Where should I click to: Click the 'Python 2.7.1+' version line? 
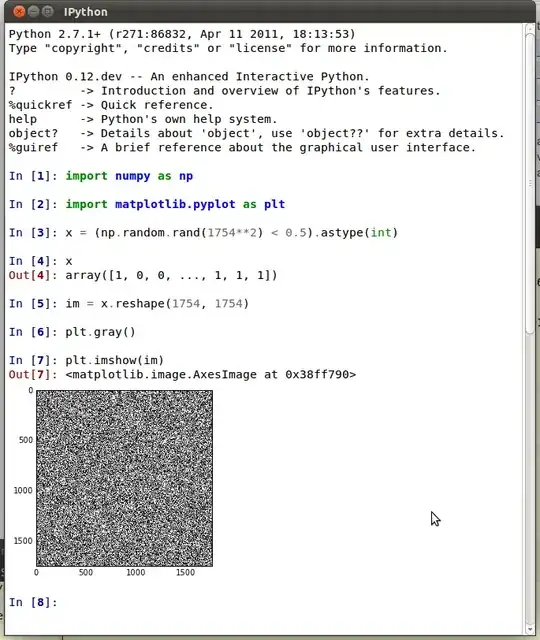[182, 34]
